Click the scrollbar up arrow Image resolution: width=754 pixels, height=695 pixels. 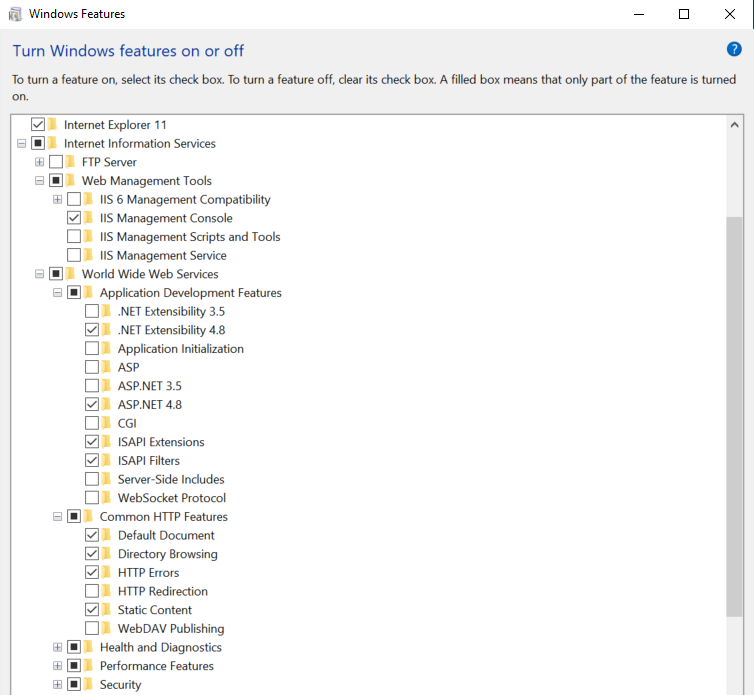click(x=734, y=125)
